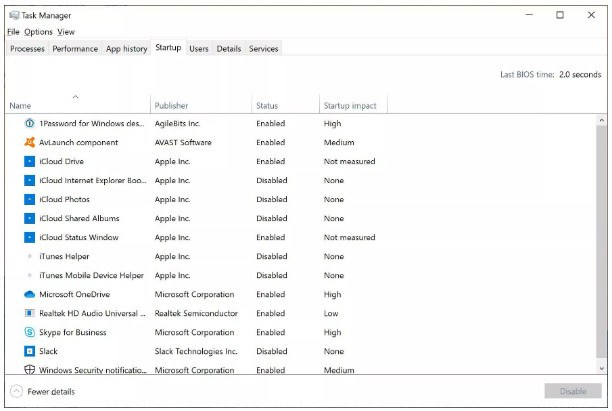
Task: Click the Low startup impact value
Action: tap(331, 313)
